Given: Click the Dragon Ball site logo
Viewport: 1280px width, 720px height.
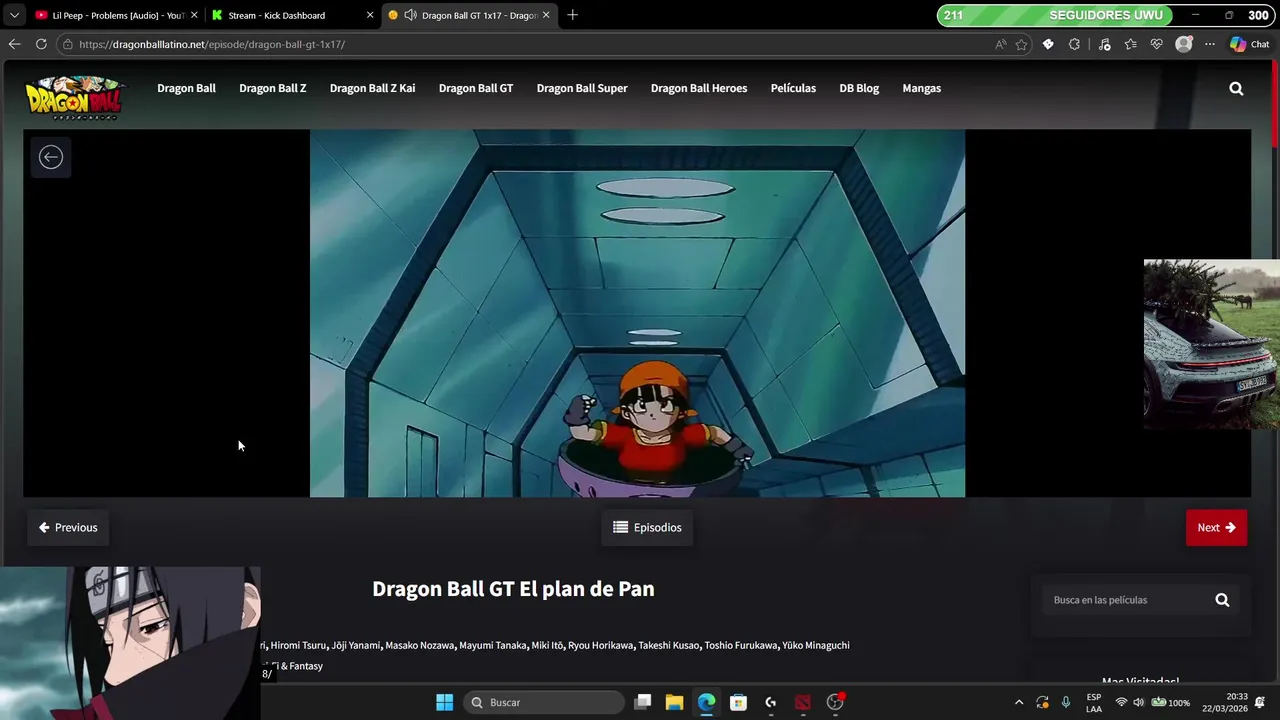Looking at the screenshot, I should click(75, 98).
